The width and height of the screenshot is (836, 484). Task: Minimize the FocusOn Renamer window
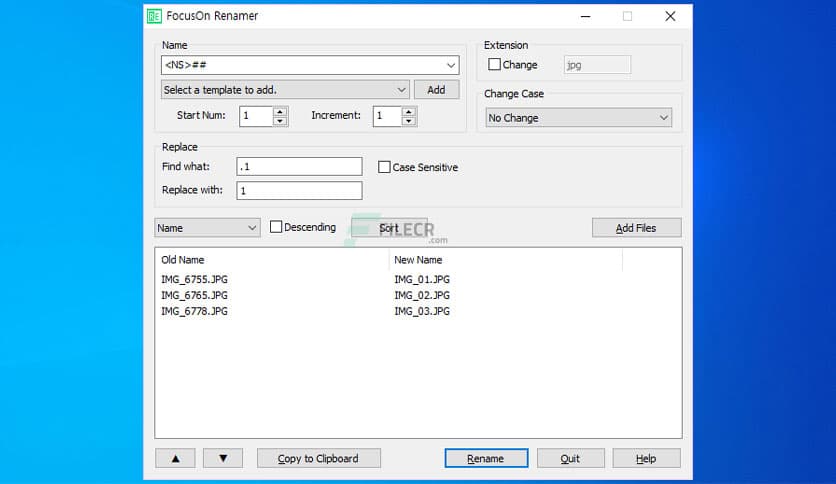click(x=585, y=17)
